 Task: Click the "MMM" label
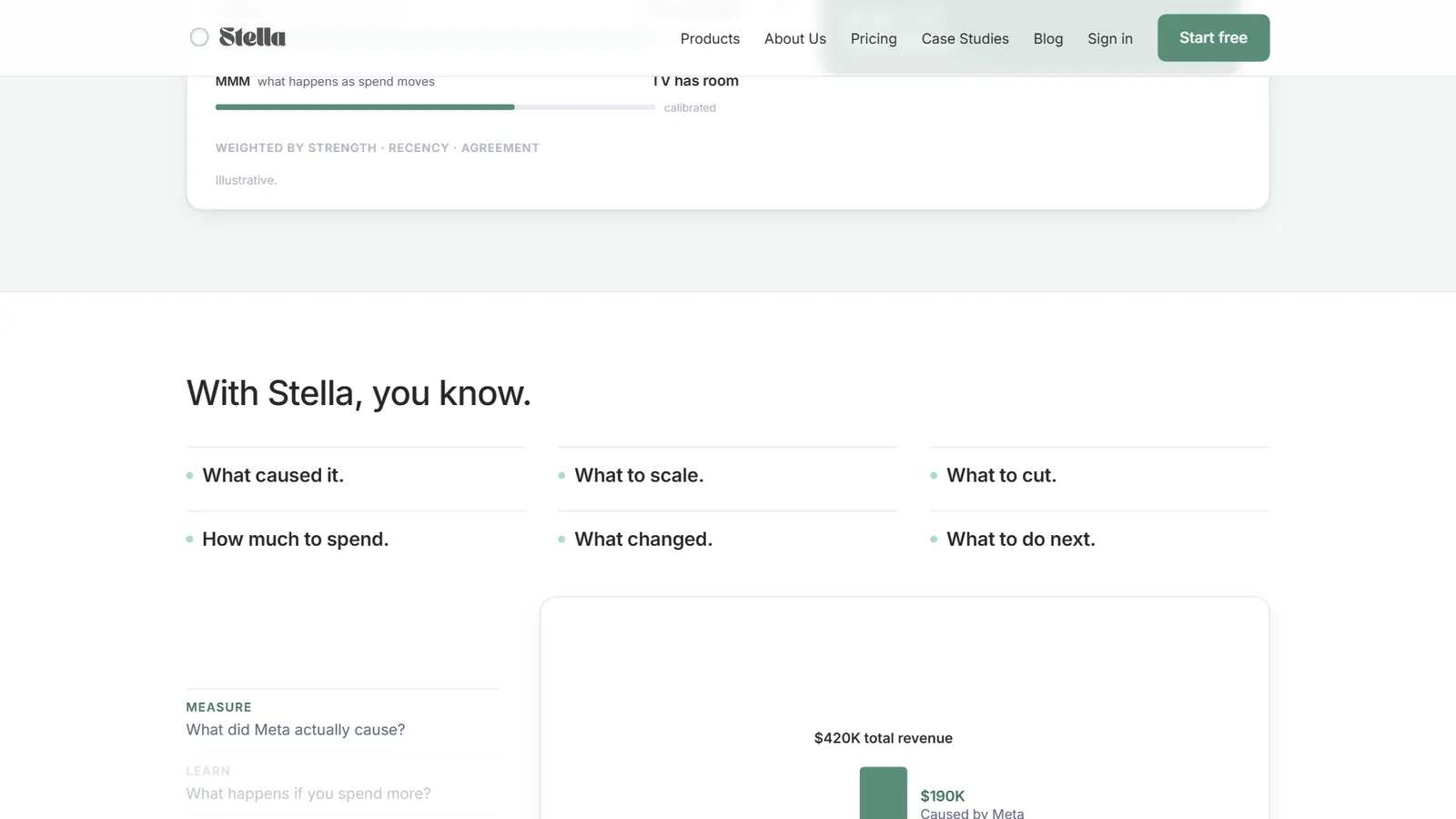[232, 81]
